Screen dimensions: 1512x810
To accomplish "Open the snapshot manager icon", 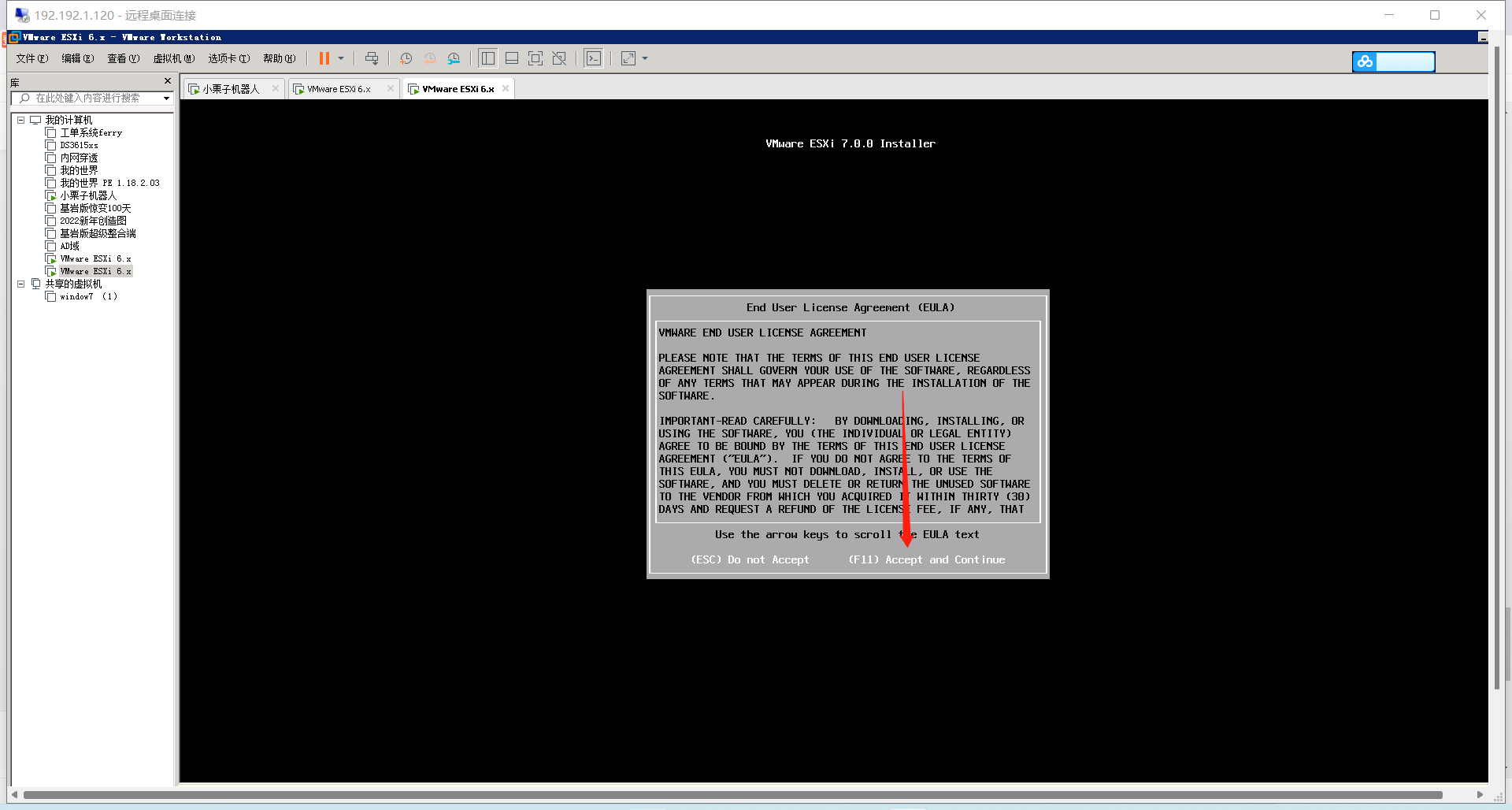I will click(x=454, y=58).
